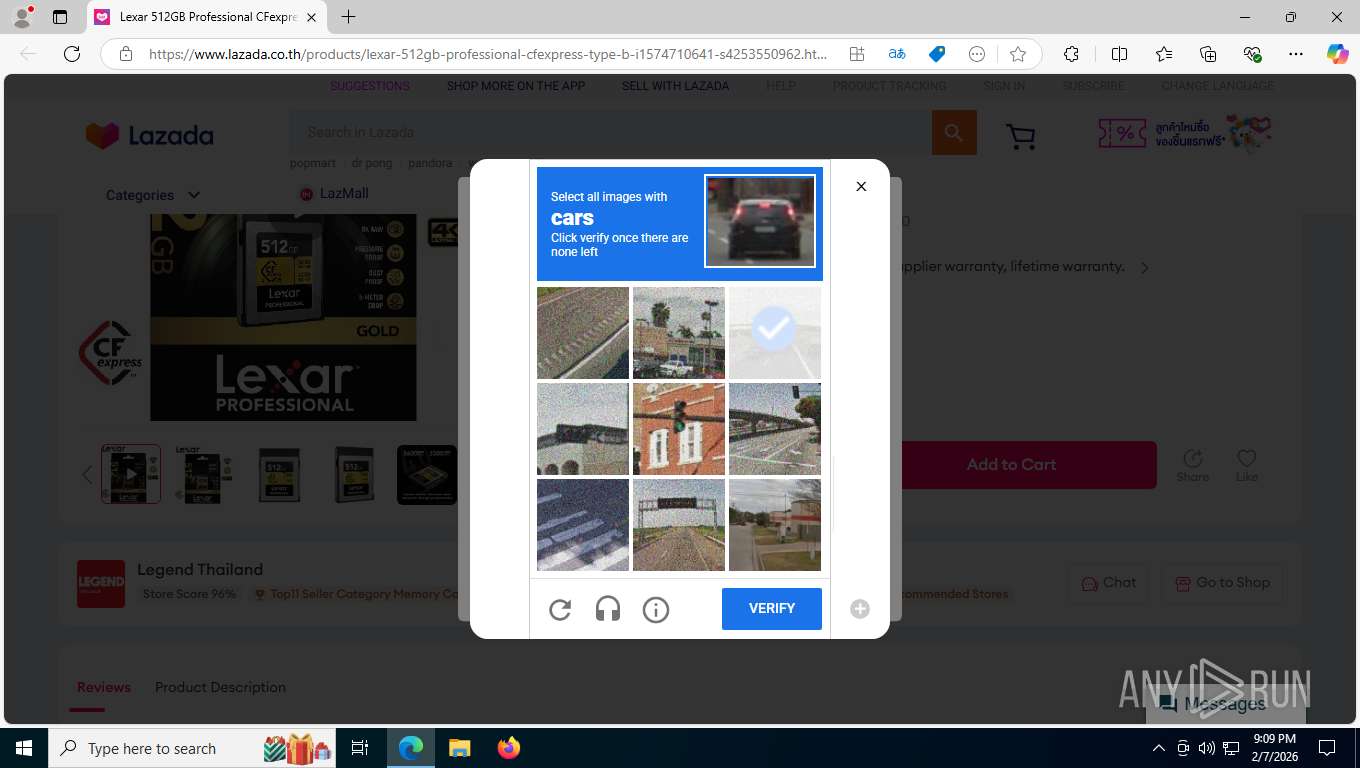Open a new browser tab

348,17
